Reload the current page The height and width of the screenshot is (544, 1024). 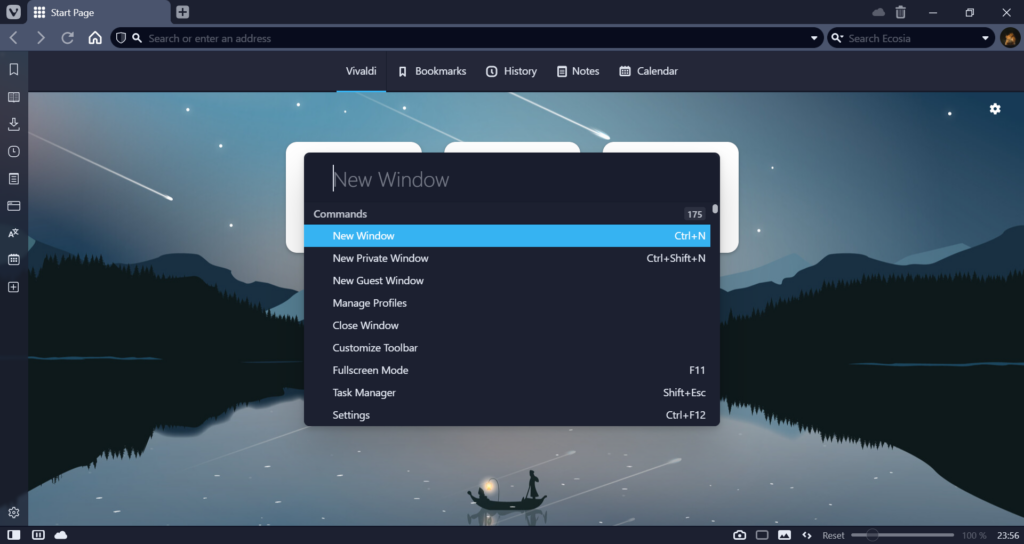tap(67, 38)
